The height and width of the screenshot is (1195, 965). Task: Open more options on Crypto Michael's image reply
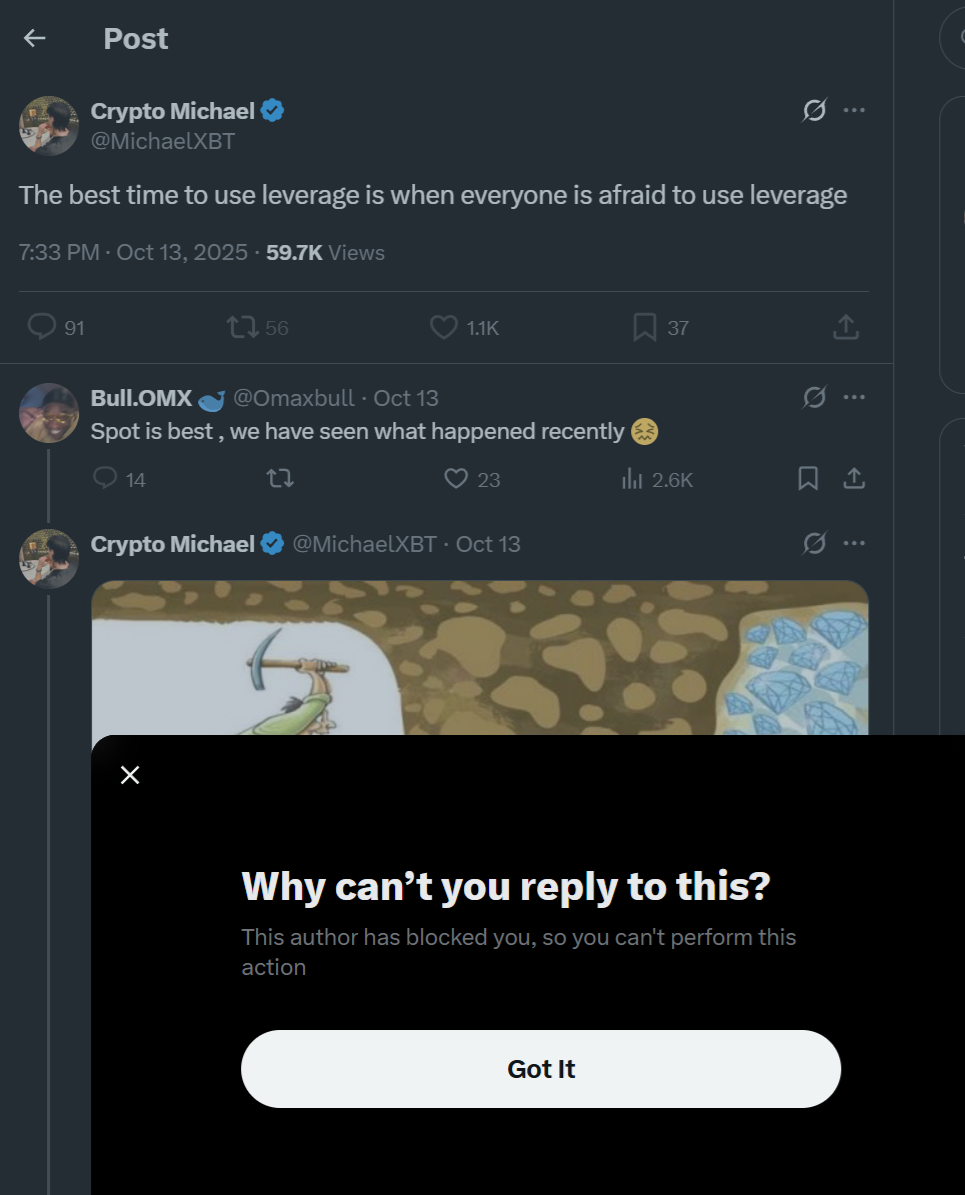[854, 543]
